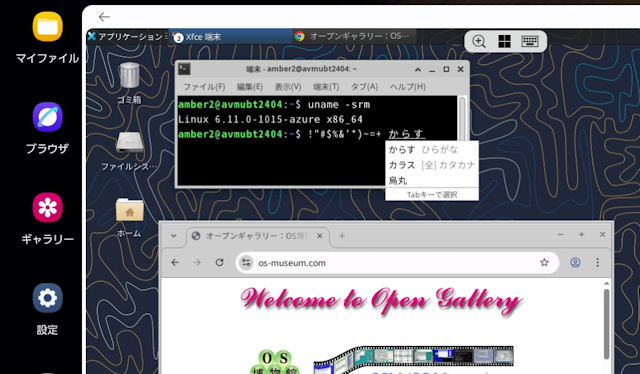The image size is (640, 374).
Task: Click the OS 博物館 logo image
Action: pyautogui.click(x=275, y=363)
